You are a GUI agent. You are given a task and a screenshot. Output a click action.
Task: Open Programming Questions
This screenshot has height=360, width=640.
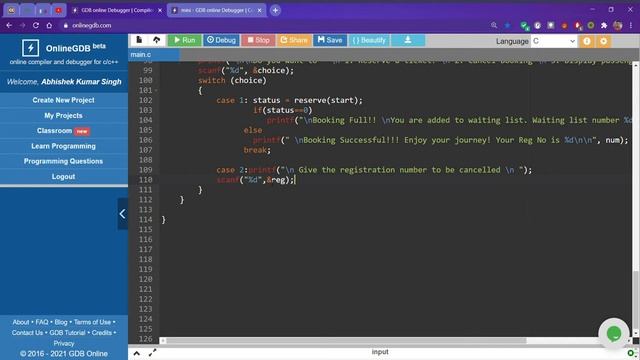click(x=64, y=161)
